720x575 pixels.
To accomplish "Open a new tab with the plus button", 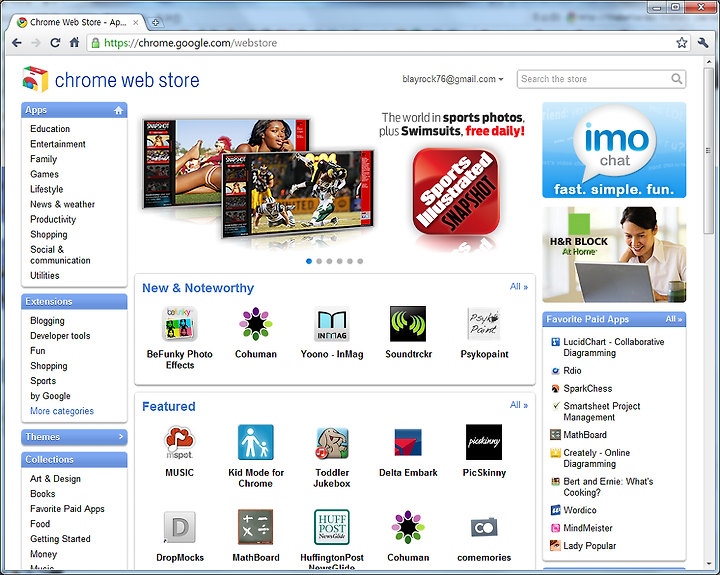I will pos(155,23).
